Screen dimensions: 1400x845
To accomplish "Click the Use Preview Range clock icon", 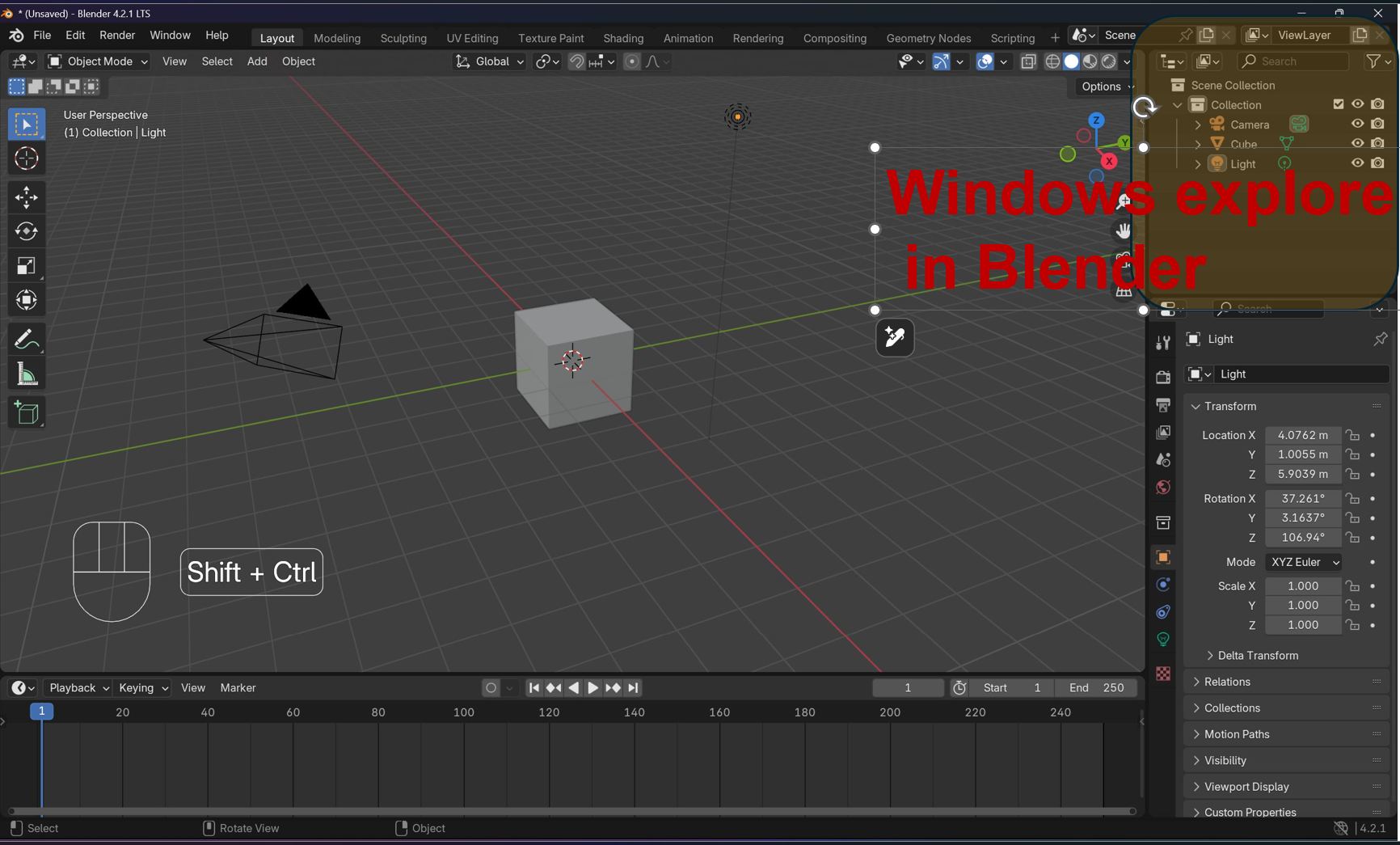I will tap(959, 687).
